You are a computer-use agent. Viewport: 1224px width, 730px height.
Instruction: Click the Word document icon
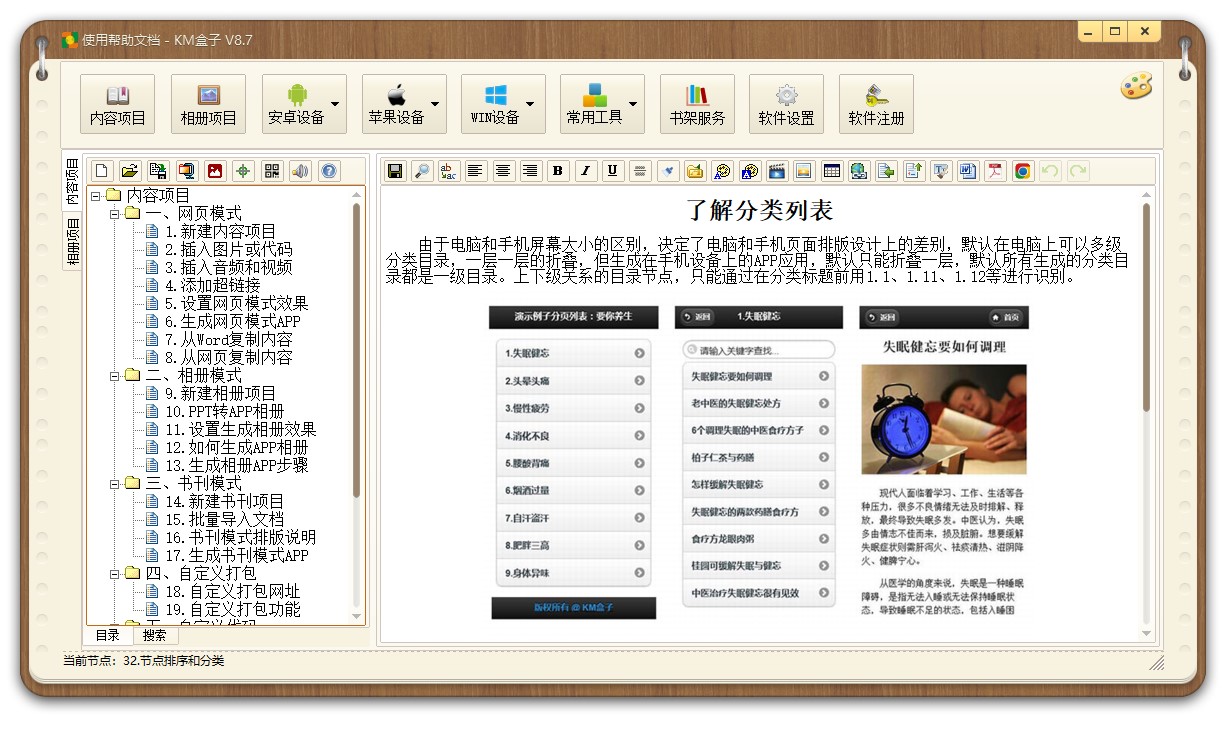click(x=967, y=171)
